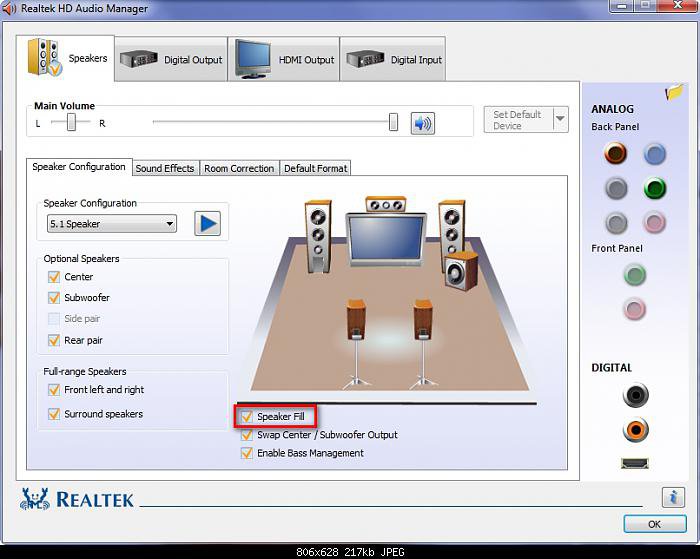The height and width of the screenshot is (559, 700).
Task: Click the gray back panel jack beside the green jack
Action: (616, 188)
